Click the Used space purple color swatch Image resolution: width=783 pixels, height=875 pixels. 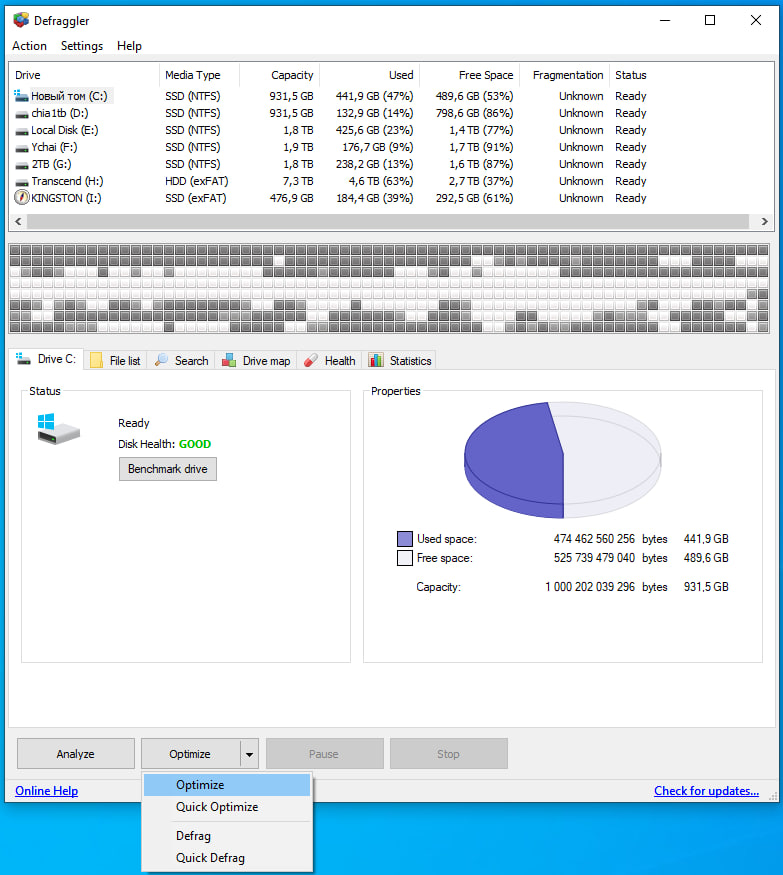click(405, 539)
